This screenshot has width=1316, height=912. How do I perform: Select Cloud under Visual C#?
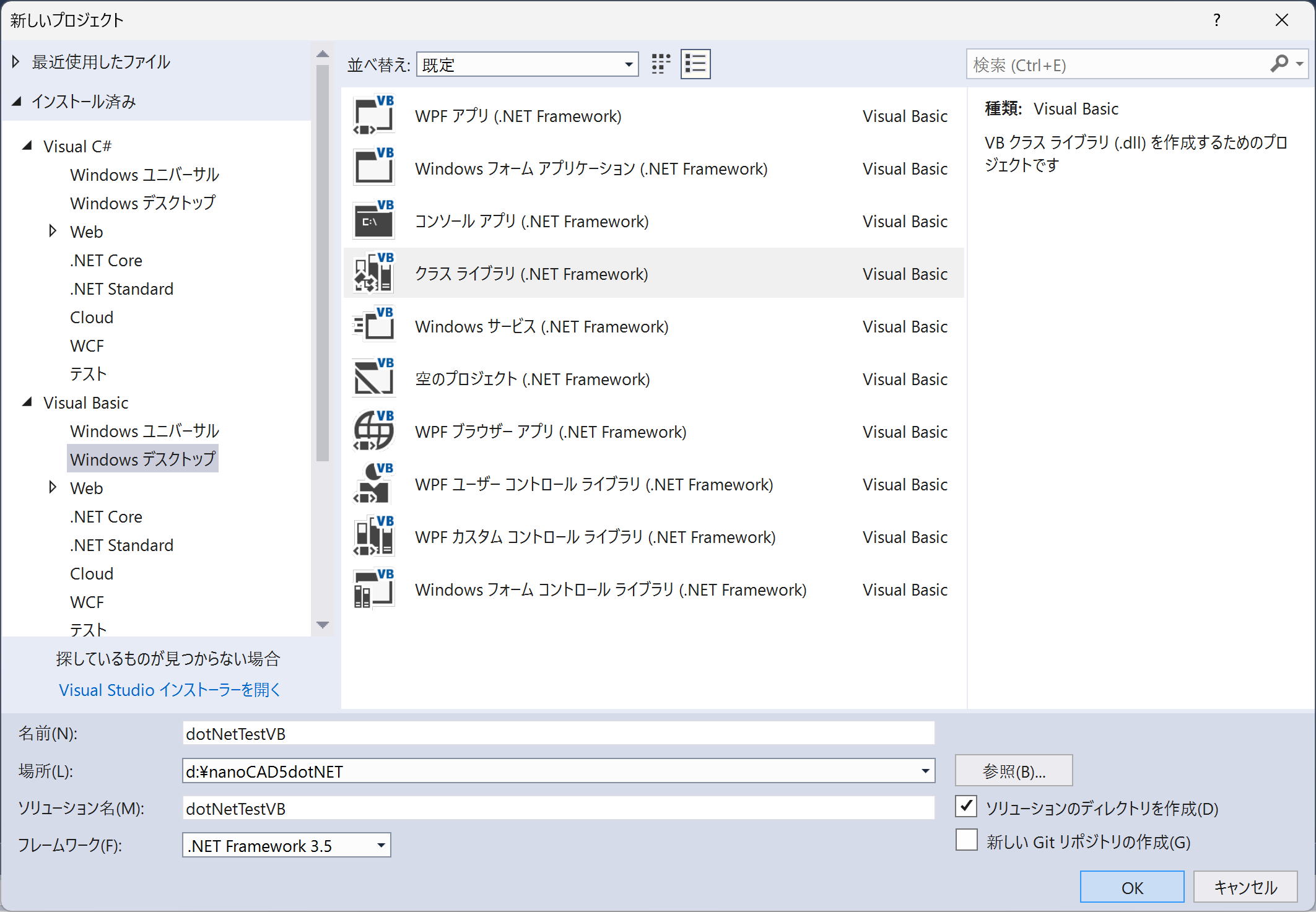coord(92,317)
